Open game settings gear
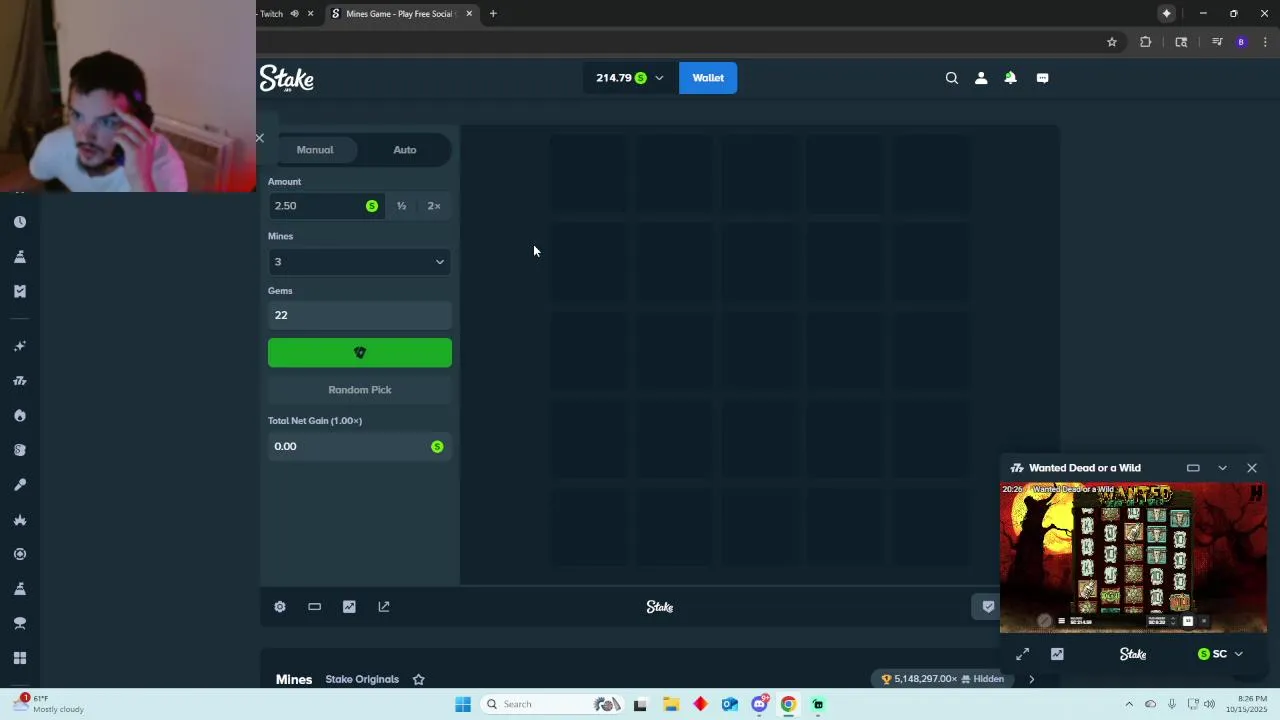The image size is (1280, 720). (280, 607)
